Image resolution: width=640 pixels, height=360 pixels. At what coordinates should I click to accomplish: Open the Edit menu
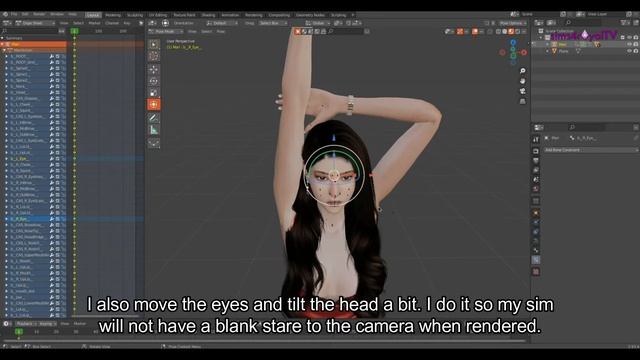tap(25, 15)
